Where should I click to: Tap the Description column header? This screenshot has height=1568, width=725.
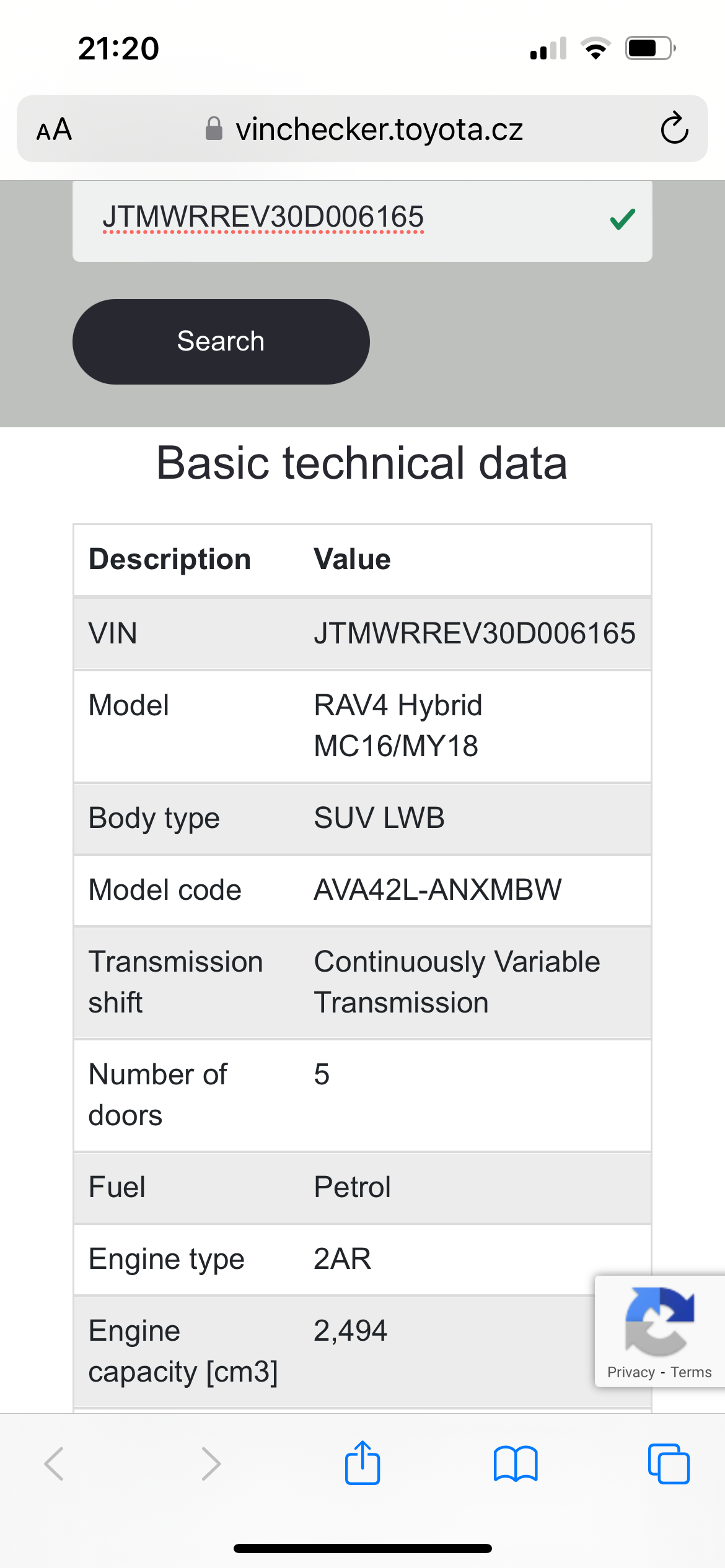coord(170,559)
